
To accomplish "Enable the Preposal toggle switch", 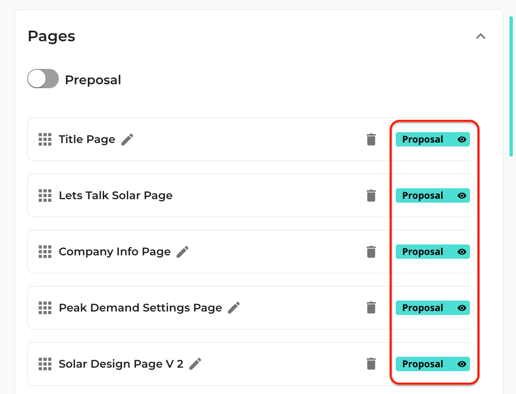I will pyautogui.click(x=43, y=79).
